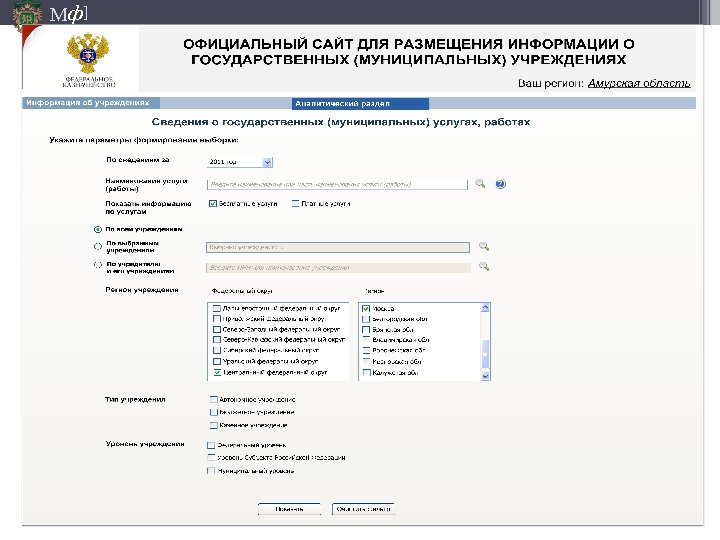Check Уровень субъекта Российской Федерации
Image resolution: width=720 pixels, height=540 pixels.
[x=211, y=457]
